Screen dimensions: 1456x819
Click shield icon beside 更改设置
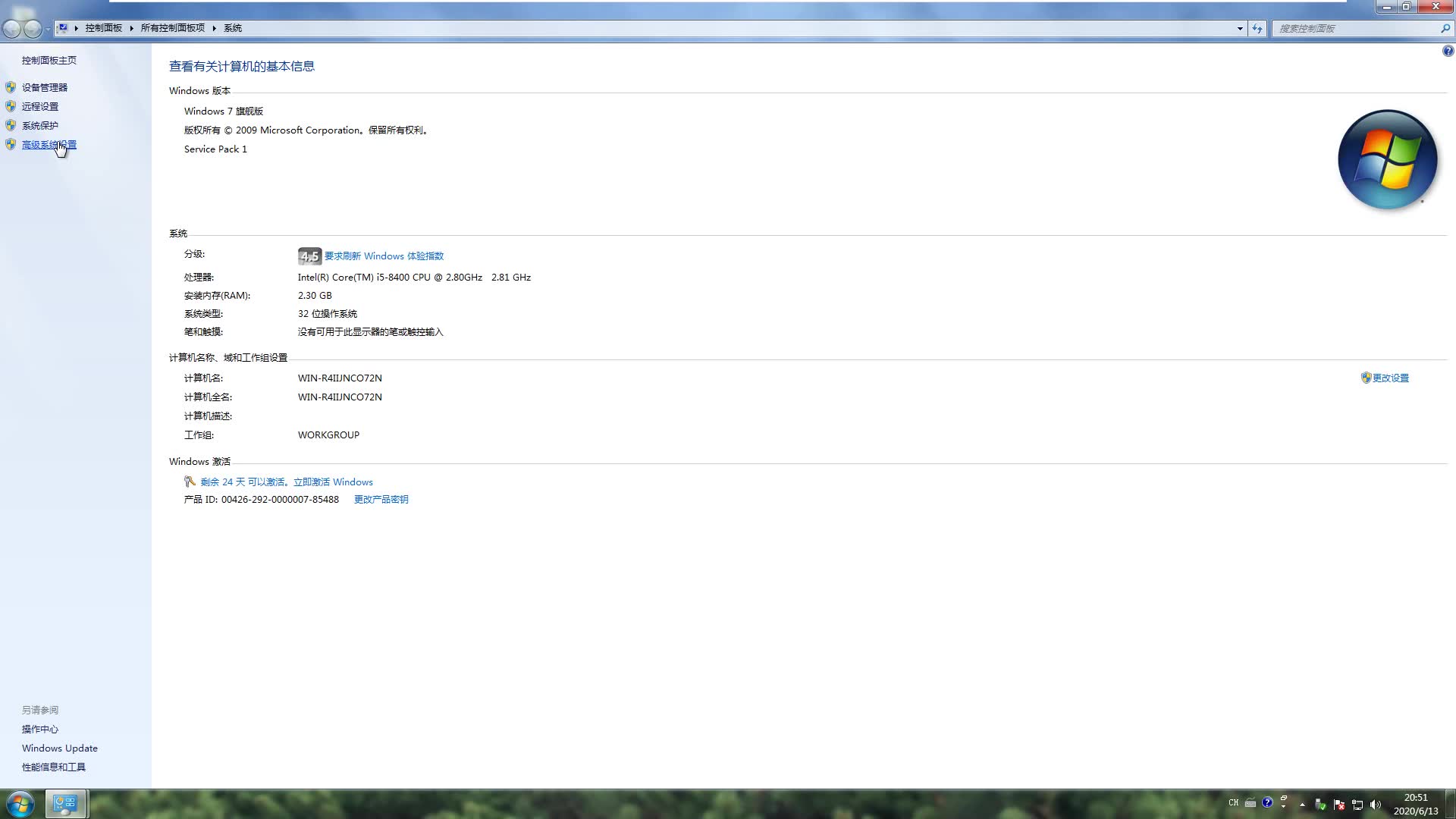click(1366, 378)
